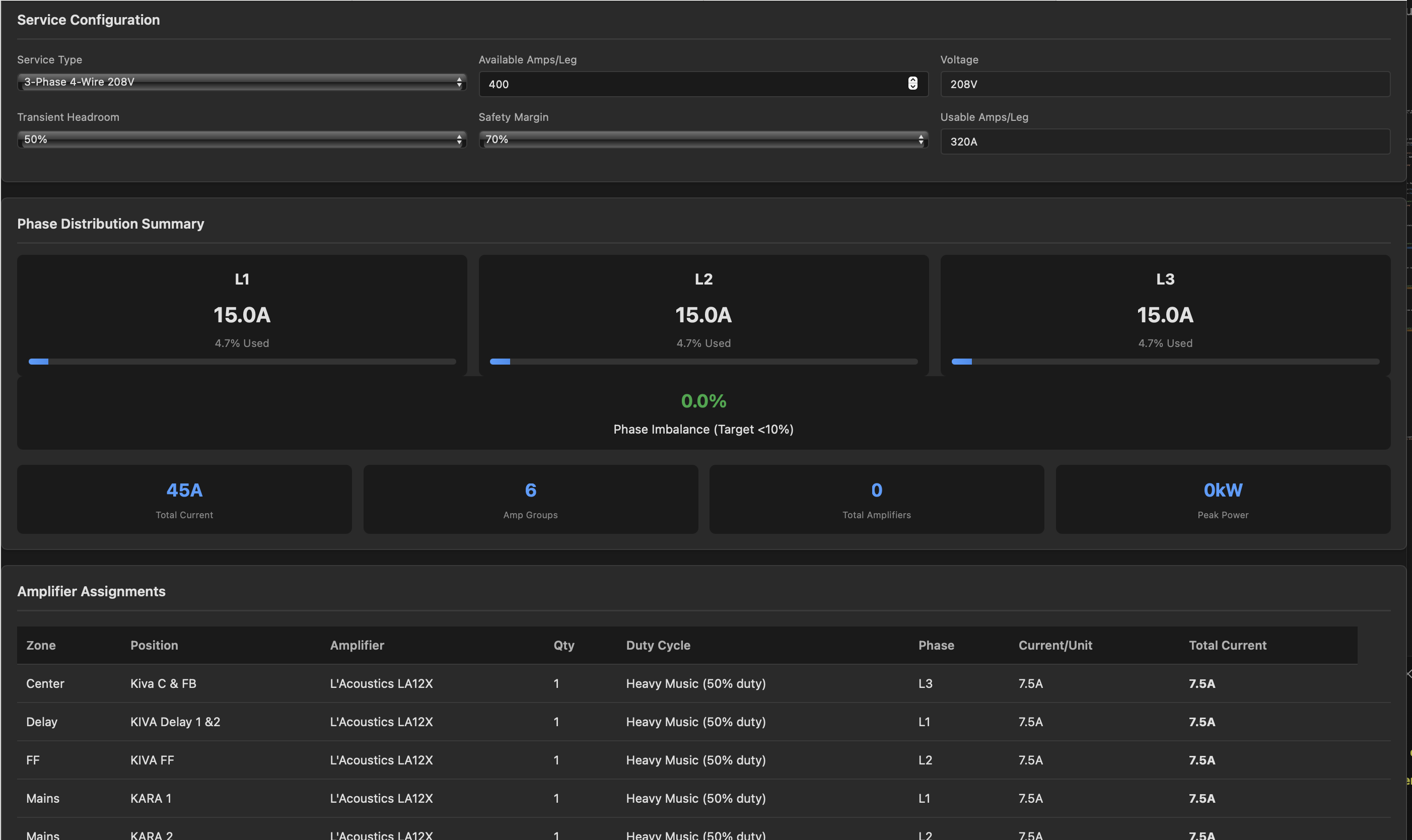
Task: Click the Total Current column header
Action: 1228,645
